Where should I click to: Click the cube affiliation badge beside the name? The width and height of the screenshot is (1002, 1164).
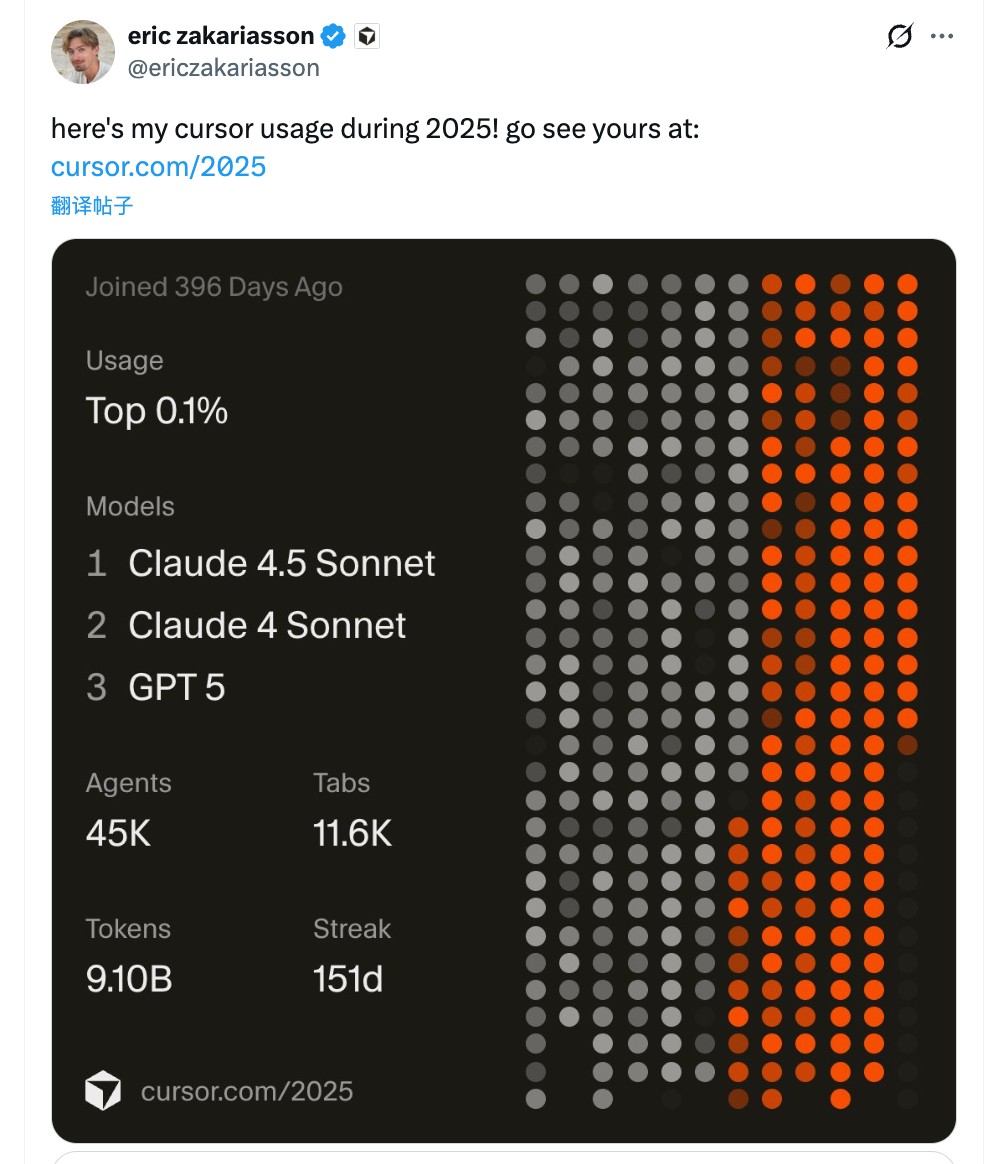pos(367,37)
